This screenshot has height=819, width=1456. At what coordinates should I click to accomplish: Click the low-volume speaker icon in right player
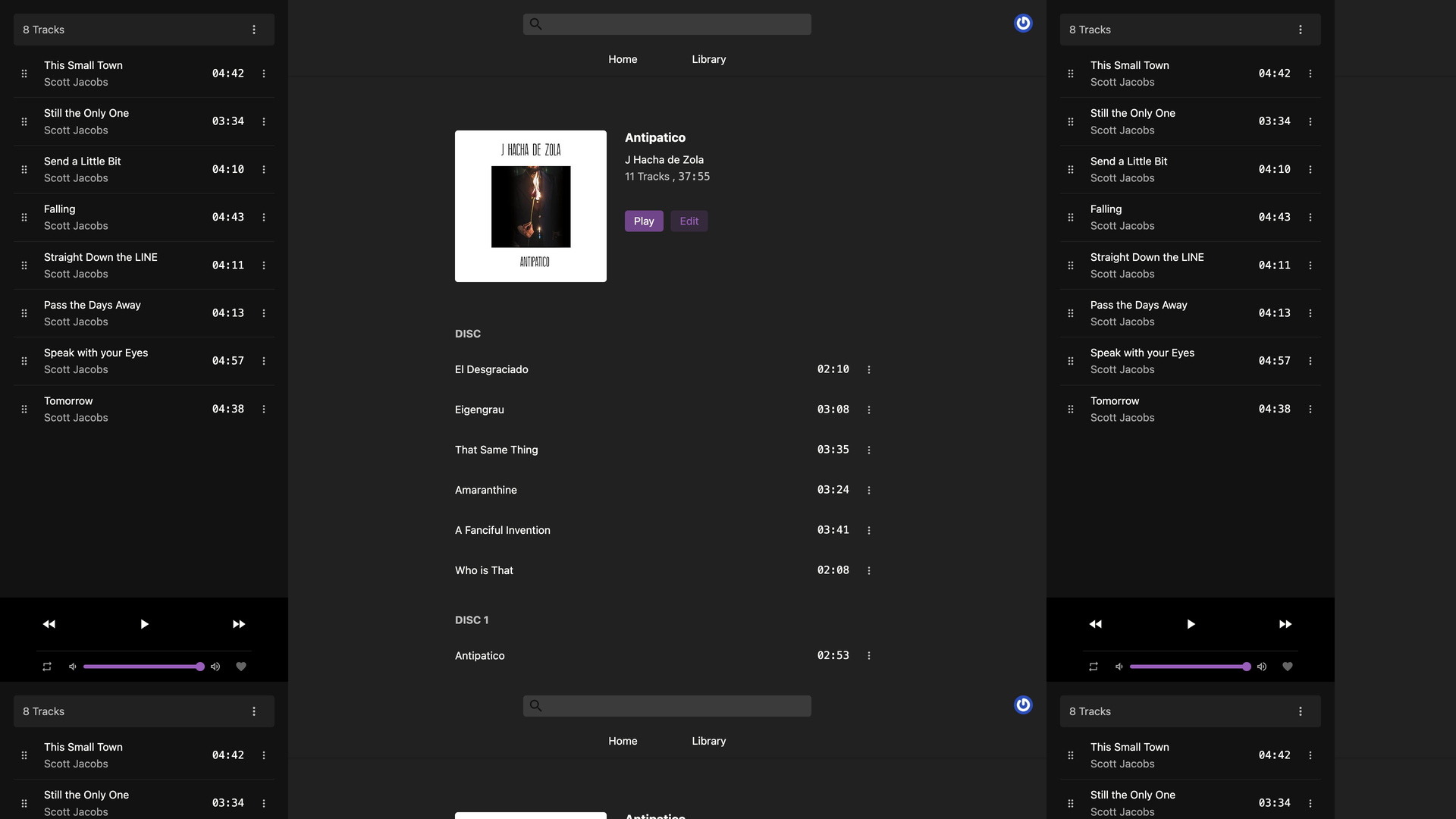pos(1119,667)
